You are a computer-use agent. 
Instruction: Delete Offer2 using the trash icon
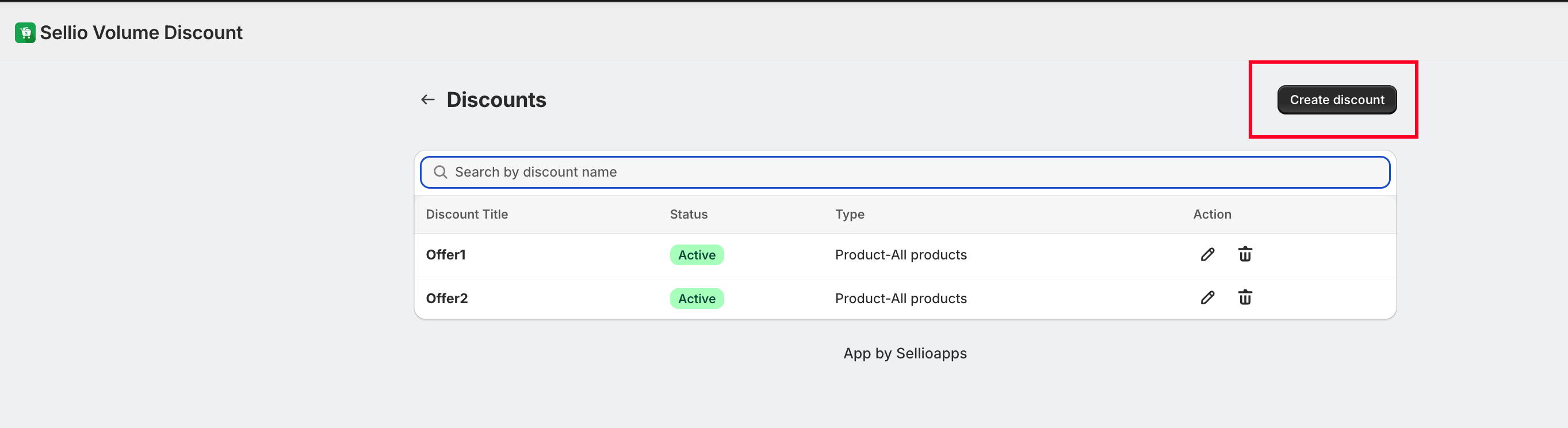pyautogui.click(x=1245, y=298)
